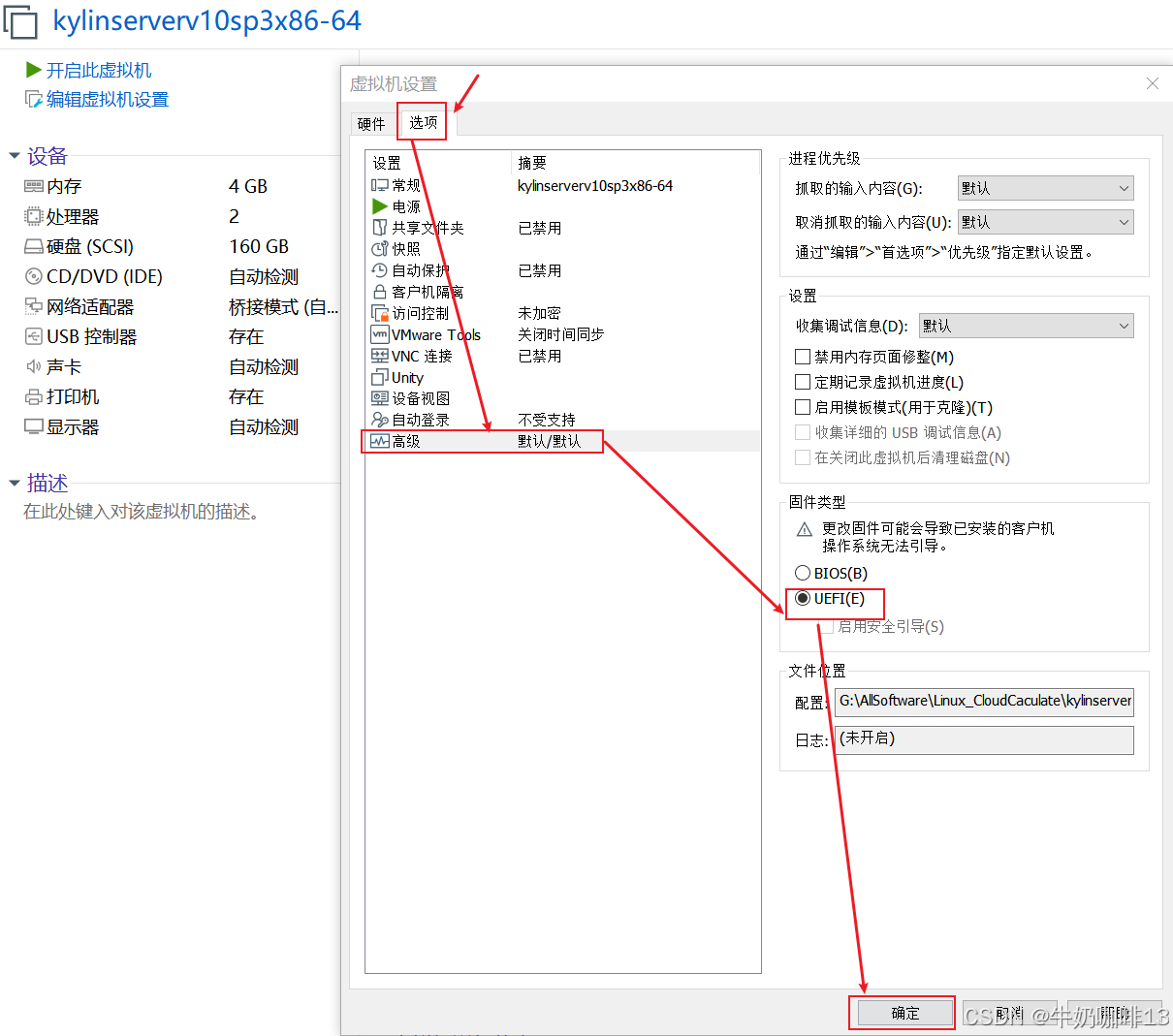The height and width of the screenshot is (1036, 1173).
Task: Click the VNC 连接 icon
Action: (x=380, y=356)
